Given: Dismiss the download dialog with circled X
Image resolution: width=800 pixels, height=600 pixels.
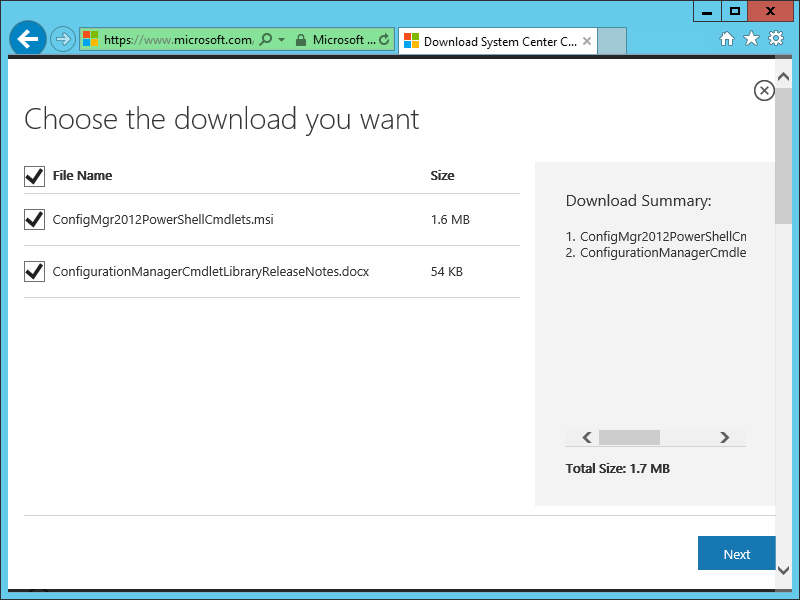Looking at the screenshot, I should [x=764, y=91].
